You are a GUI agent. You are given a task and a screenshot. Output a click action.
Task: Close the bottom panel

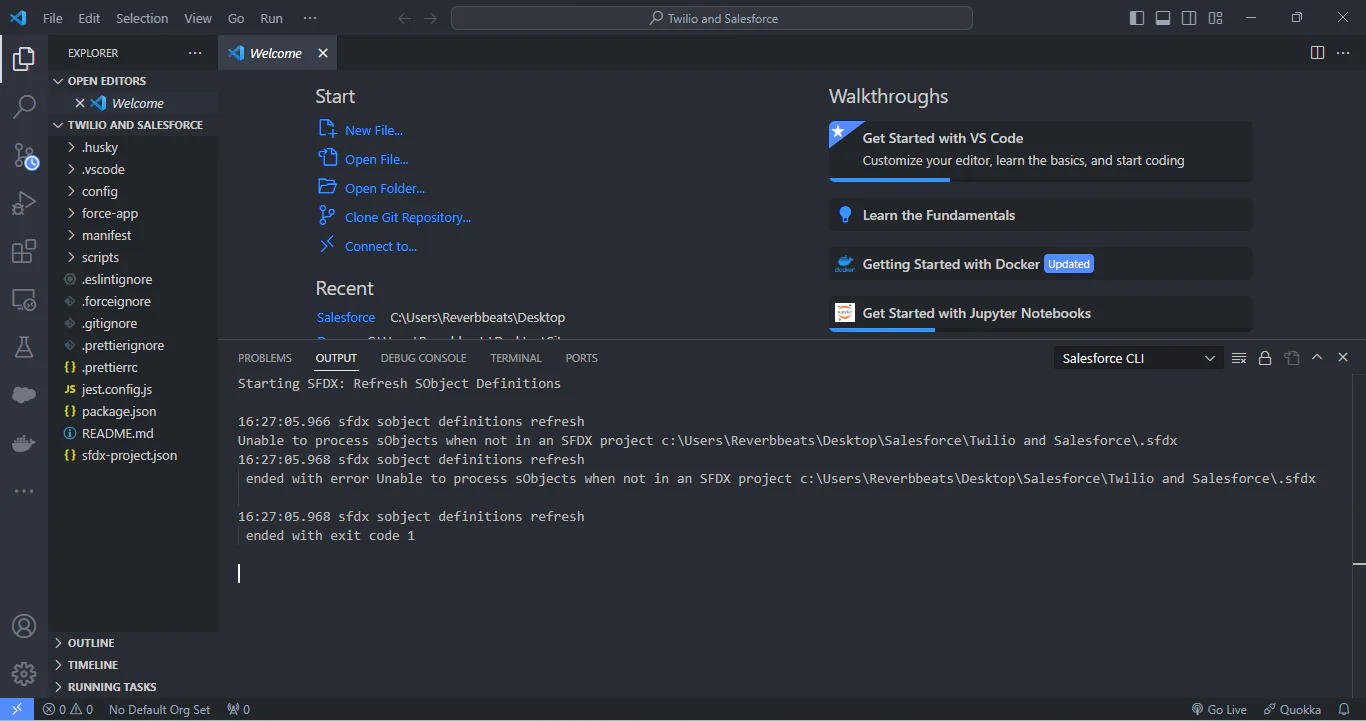(x=1343, y=358)
